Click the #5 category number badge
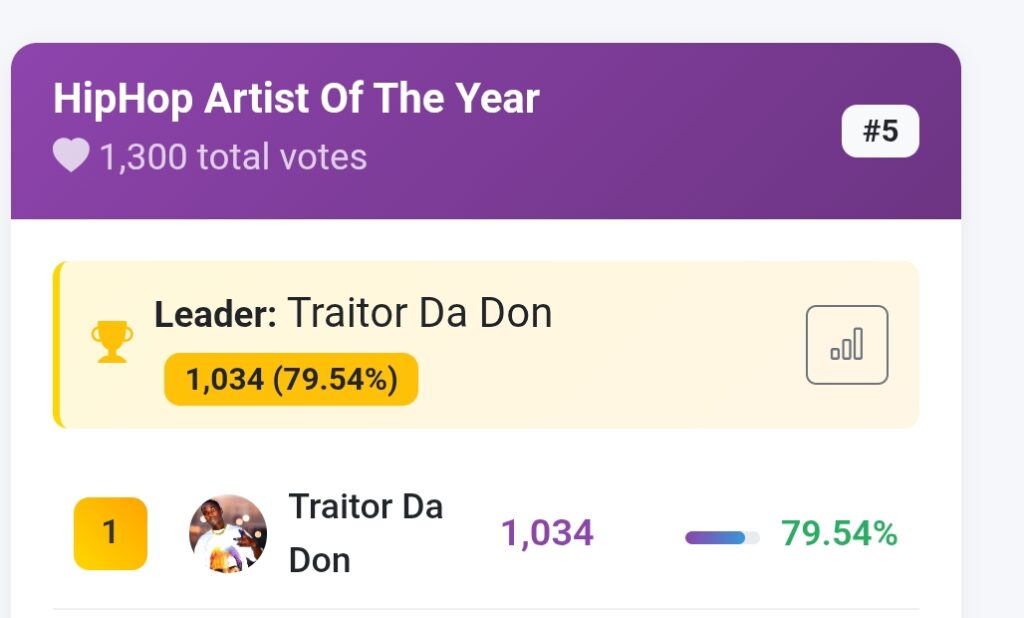This screenshot has height=618, width=1024. click(x=880, y=131)
